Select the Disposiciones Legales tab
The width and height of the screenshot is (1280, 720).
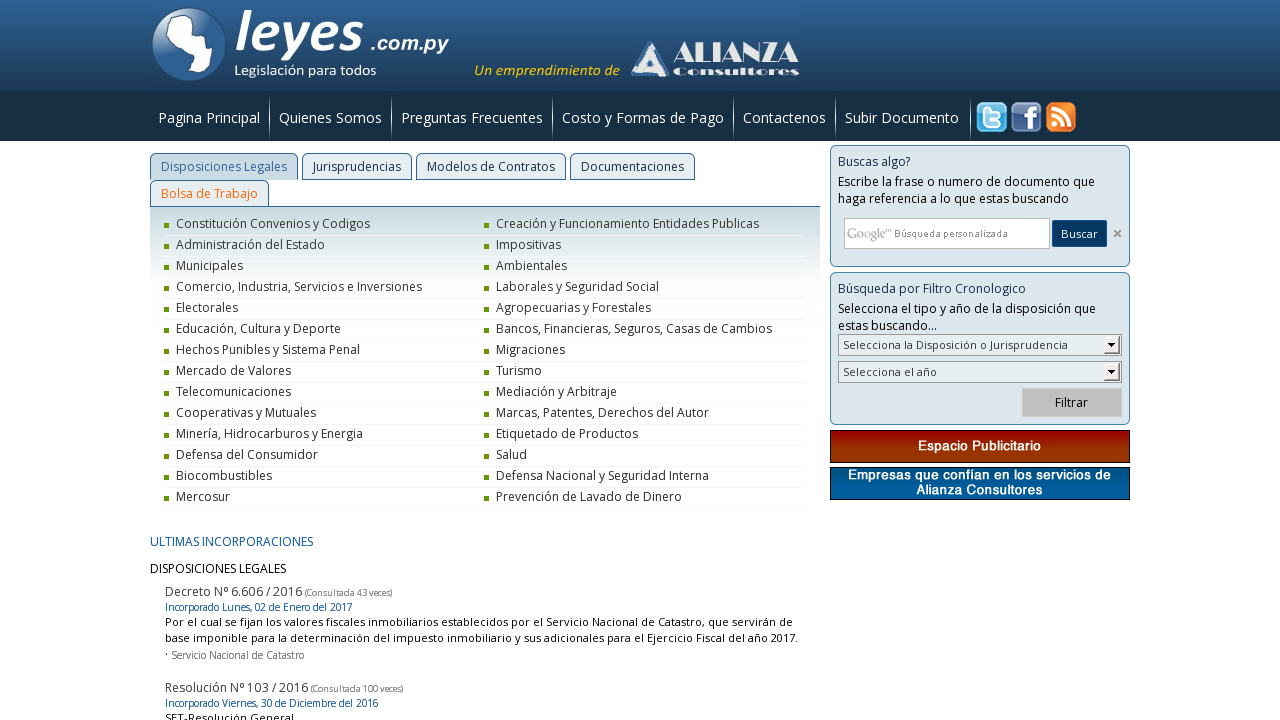point(224,166)
